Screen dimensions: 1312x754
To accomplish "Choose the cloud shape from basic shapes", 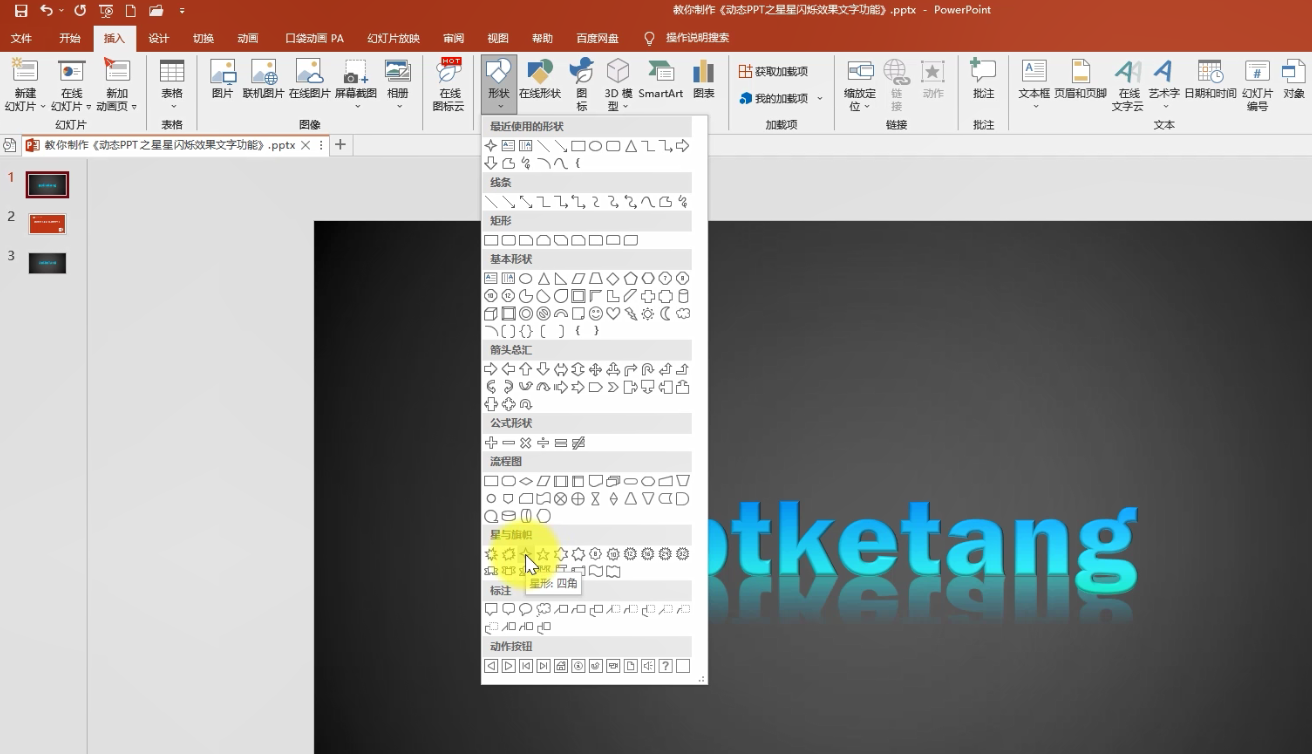I will 683,314.
